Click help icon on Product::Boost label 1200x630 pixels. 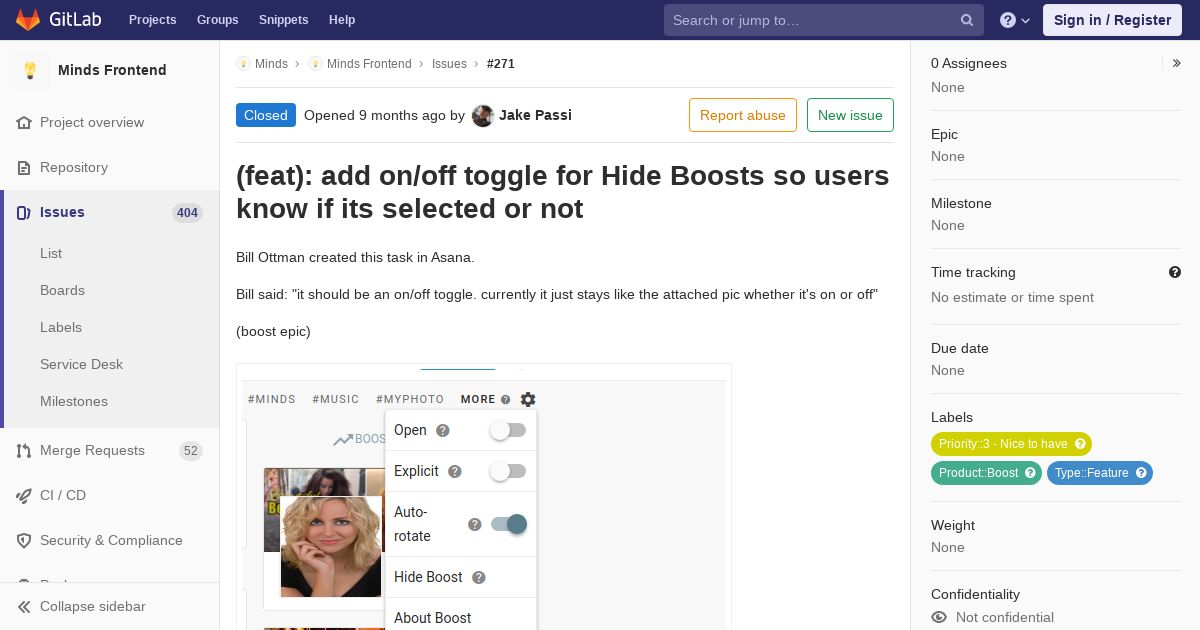click(x=1030, y=473)
